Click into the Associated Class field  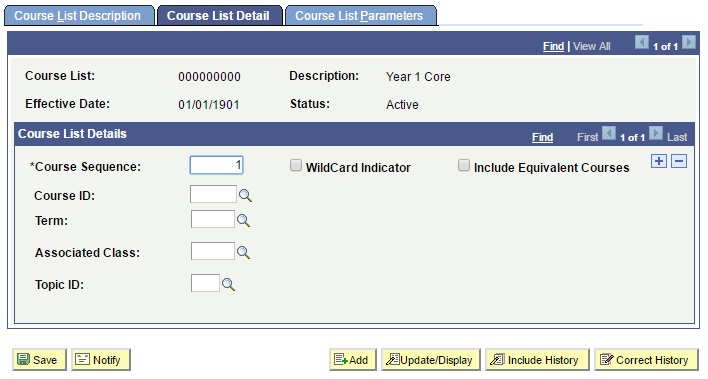[x=213, y=251]
